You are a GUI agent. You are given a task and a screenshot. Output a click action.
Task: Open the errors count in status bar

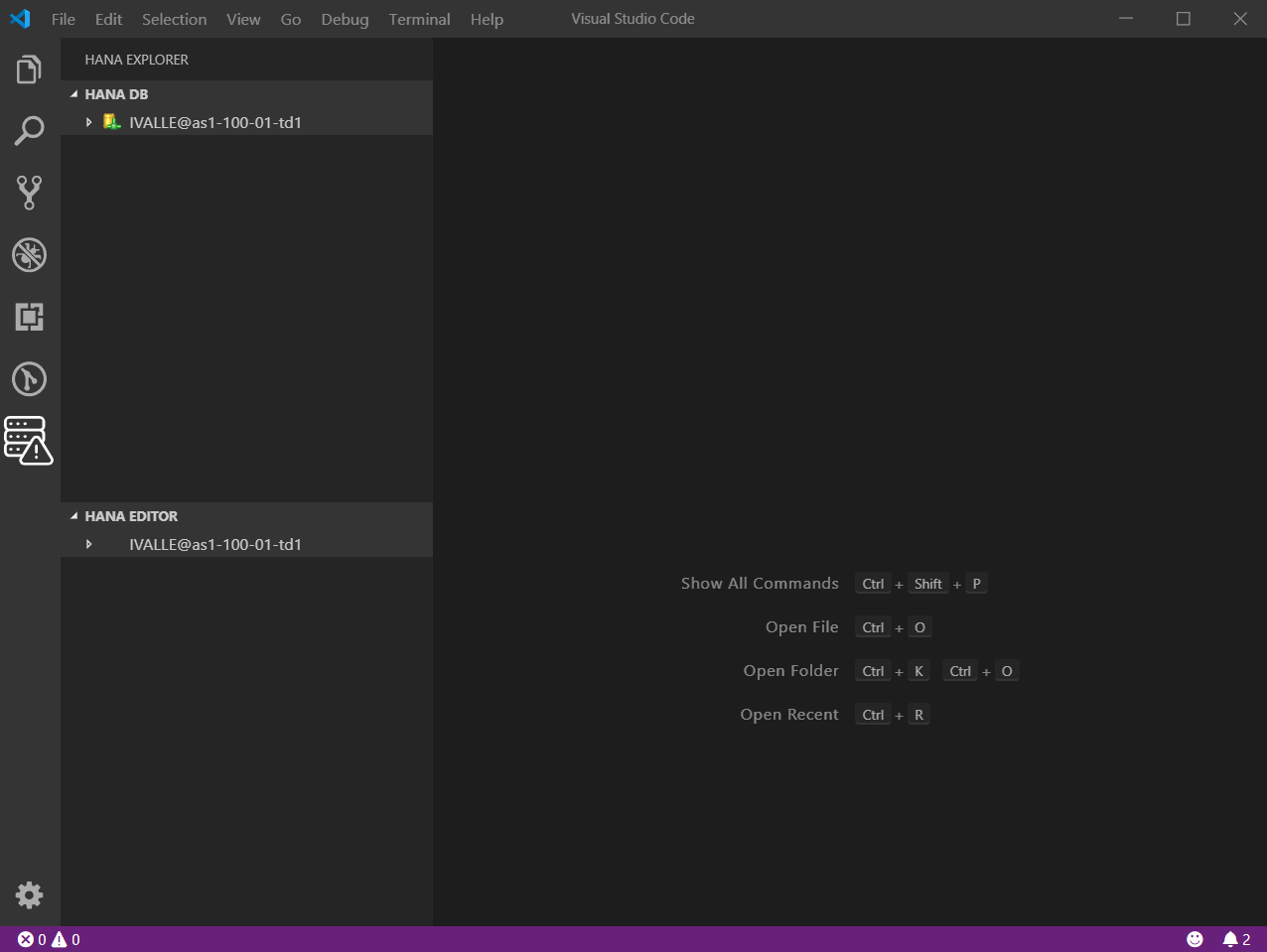[32, 939]
